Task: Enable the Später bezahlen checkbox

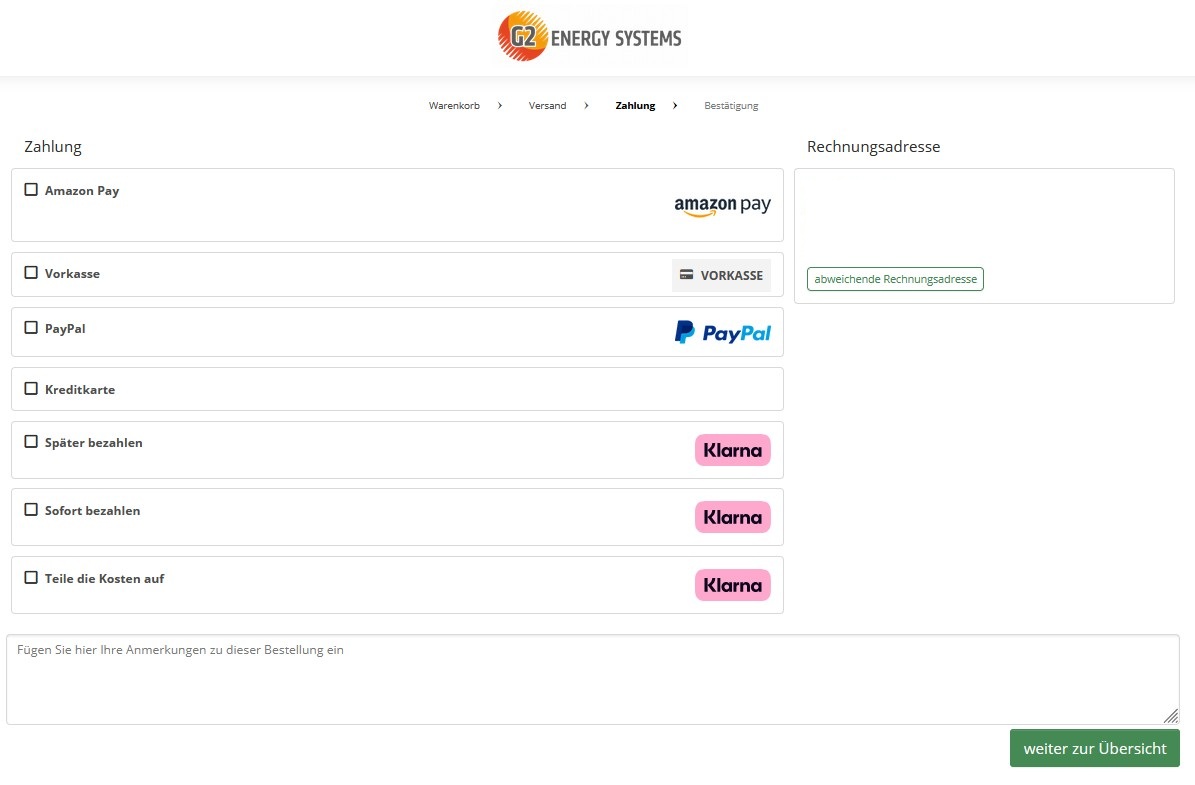Action: pyautogui.click(x=31, y=442)
